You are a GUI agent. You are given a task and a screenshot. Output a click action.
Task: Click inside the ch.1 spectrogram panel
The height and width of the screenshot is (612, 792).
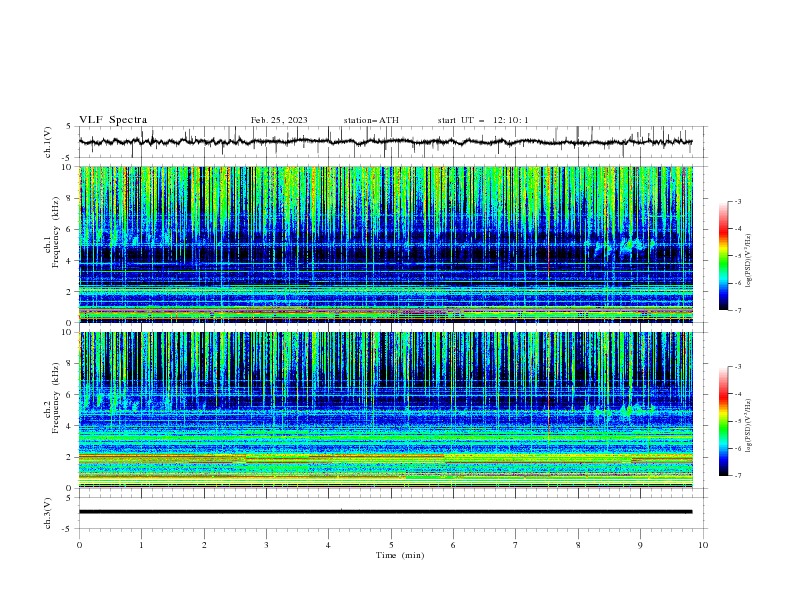[385, 244]
